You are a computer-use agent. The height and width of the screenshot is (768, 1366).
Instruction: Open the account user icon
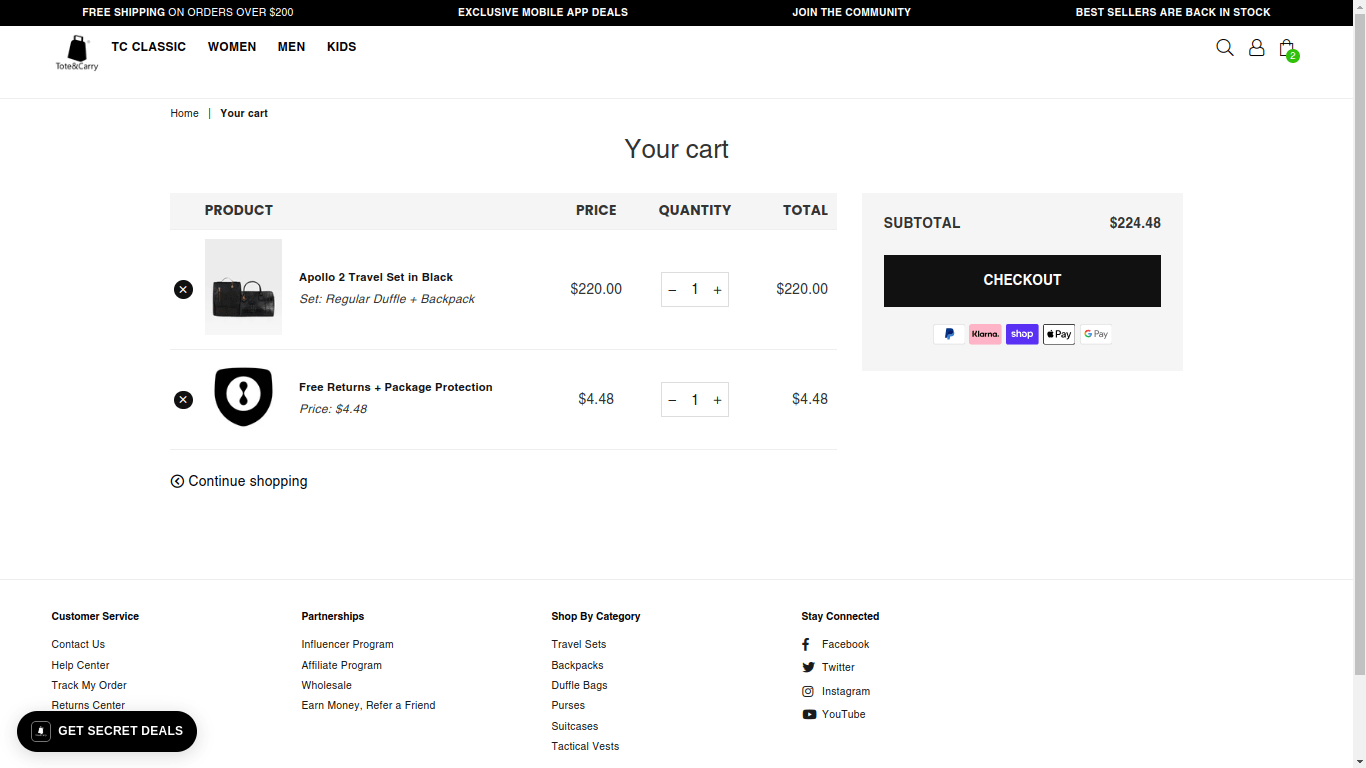[x=1256, y=47]
